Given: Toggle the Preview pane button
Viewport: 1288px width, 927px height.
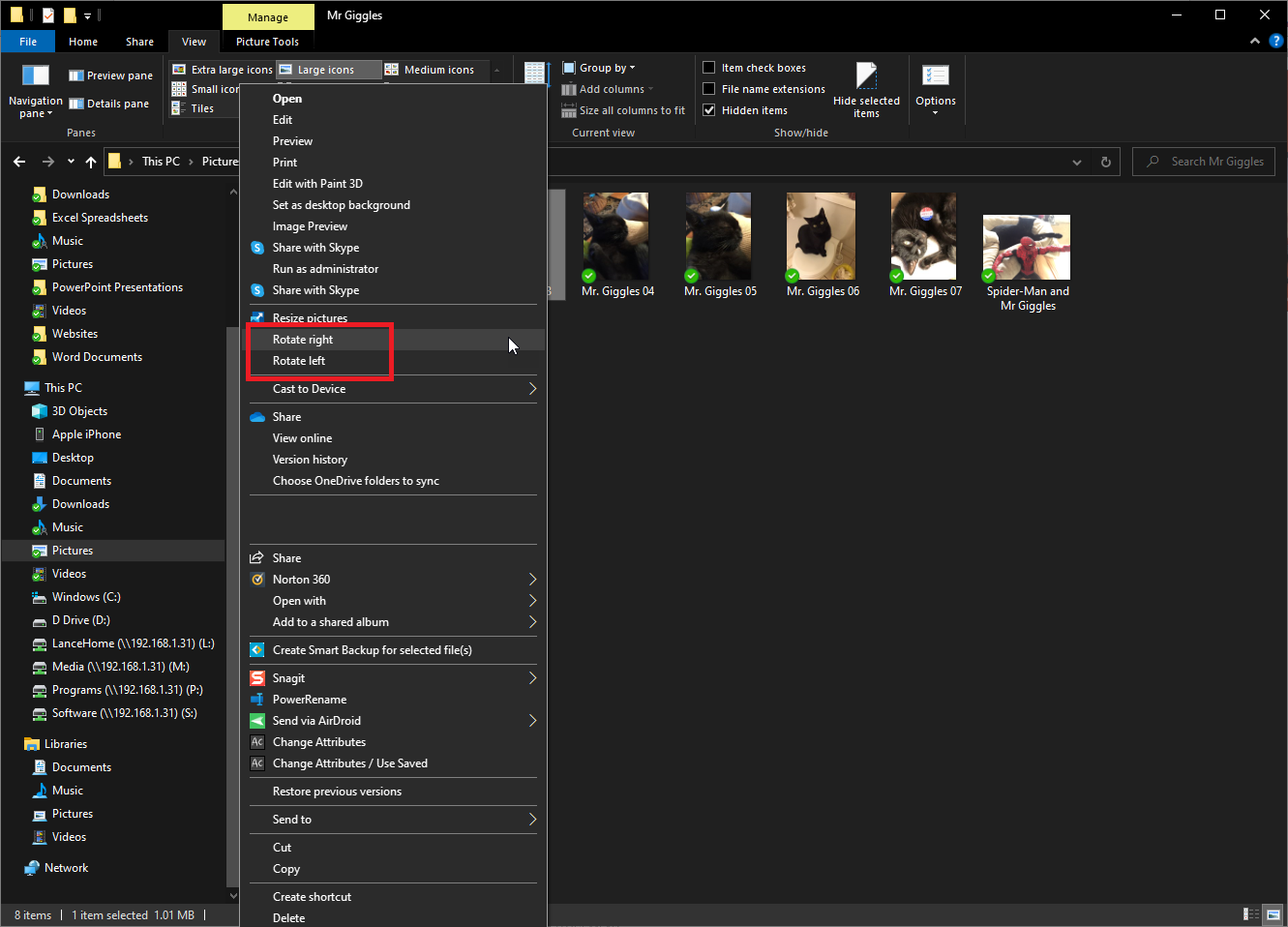Looking at the screenshot, I should (110, 75).
